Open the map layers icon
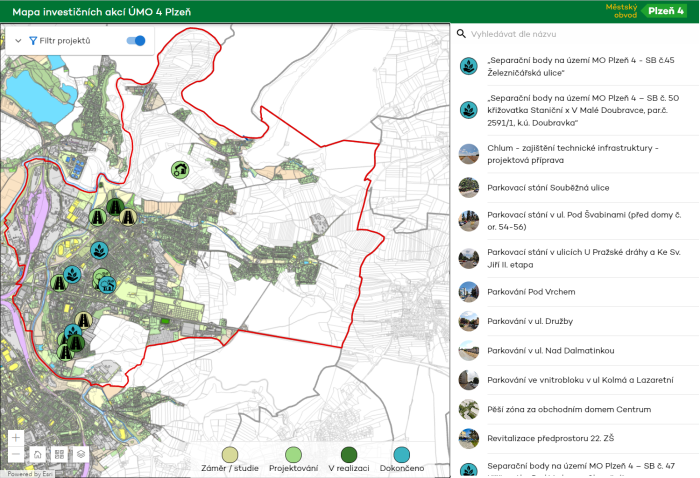 [x=81, y=453]
